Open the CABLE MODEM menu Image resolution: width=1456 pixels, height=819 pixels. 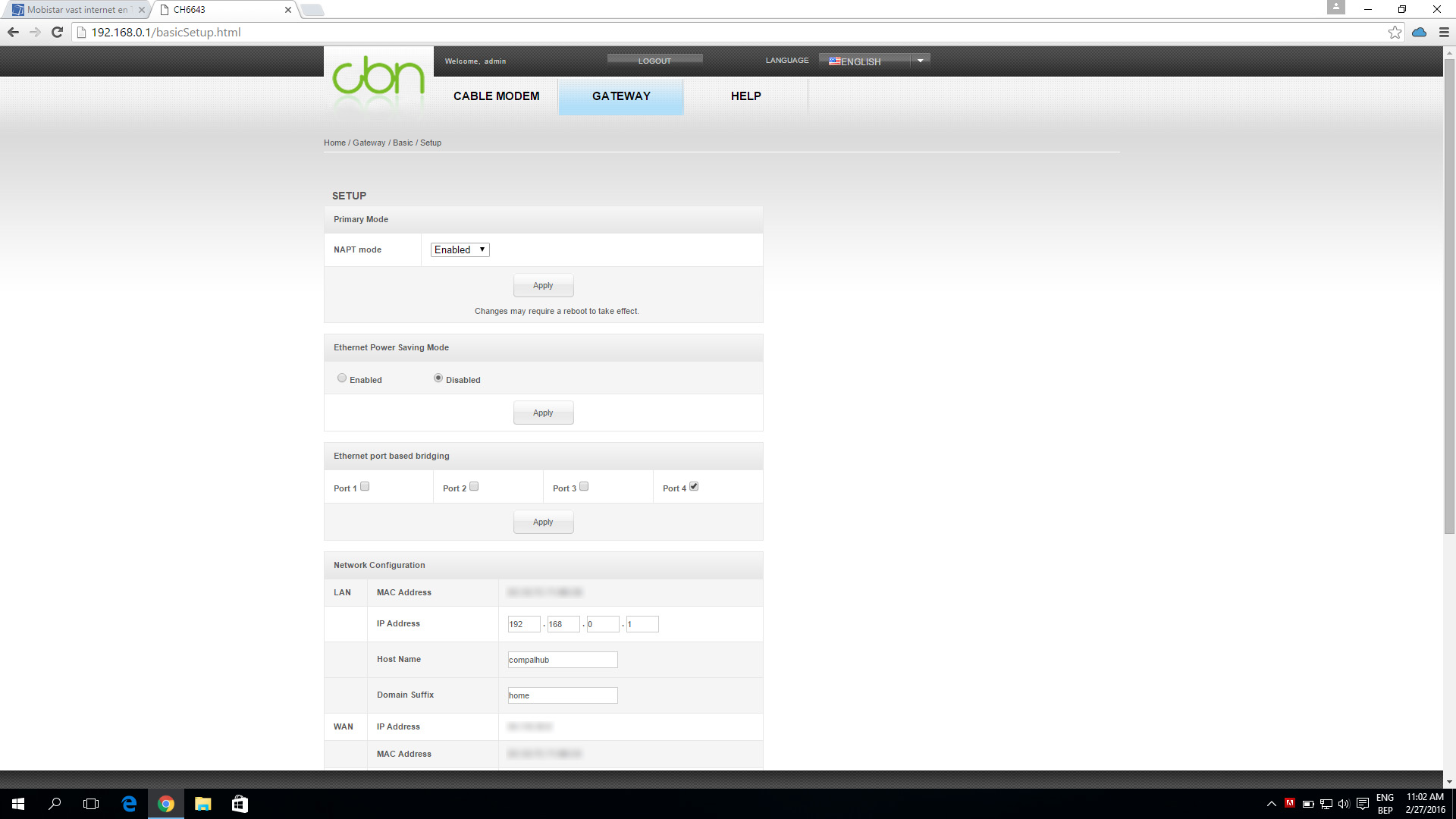[x=496, y=96]
